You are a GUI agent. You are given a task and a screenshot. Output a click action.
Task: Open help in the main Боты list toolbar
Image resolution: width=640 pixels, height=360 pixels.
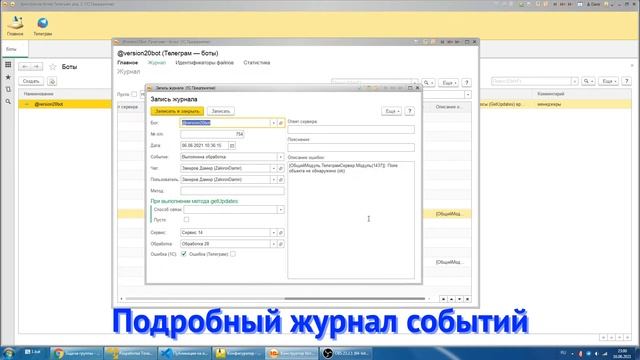point(627,81)
